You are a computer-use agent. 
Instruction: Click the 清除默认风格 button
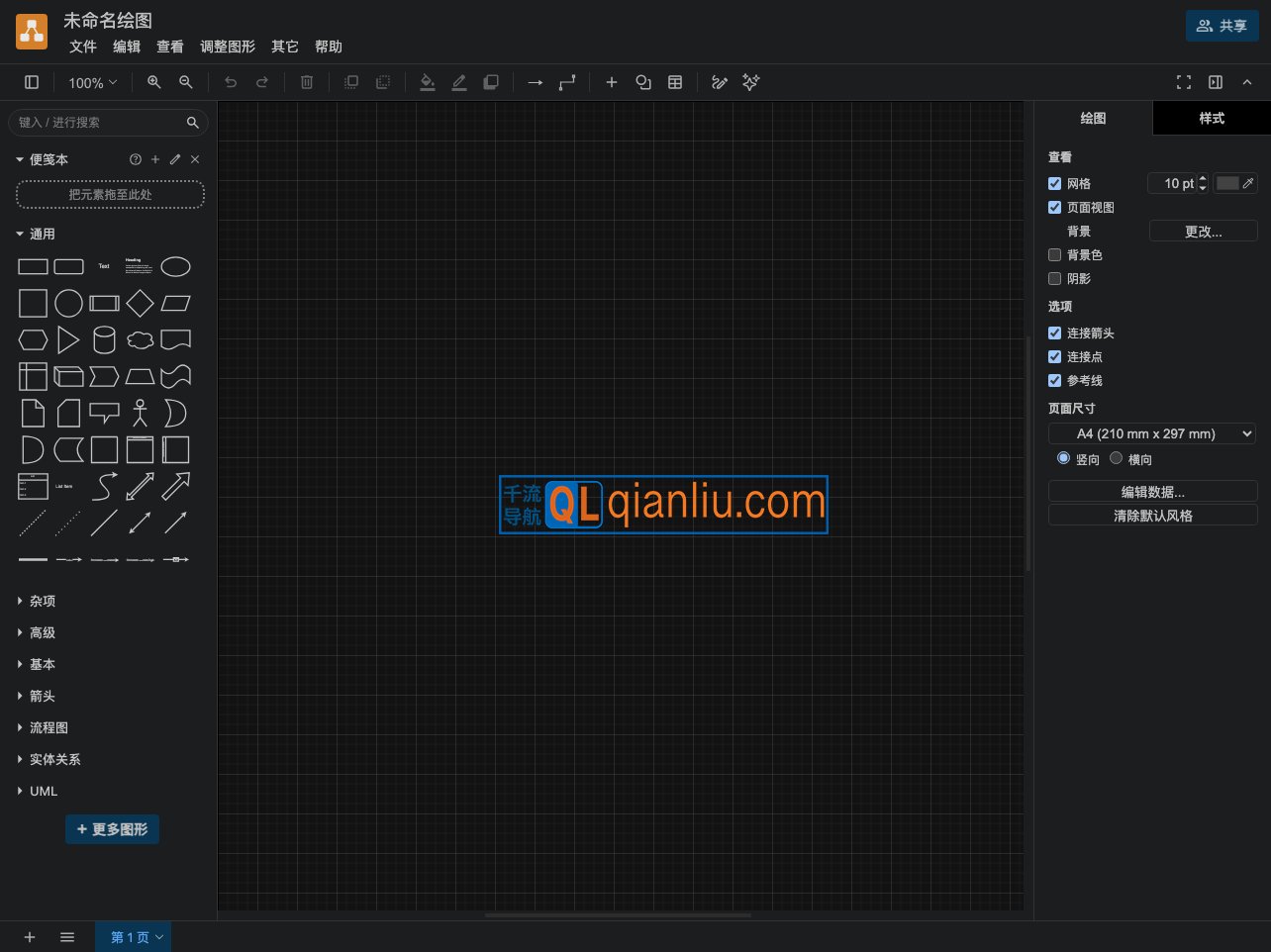pos(1152,515)
